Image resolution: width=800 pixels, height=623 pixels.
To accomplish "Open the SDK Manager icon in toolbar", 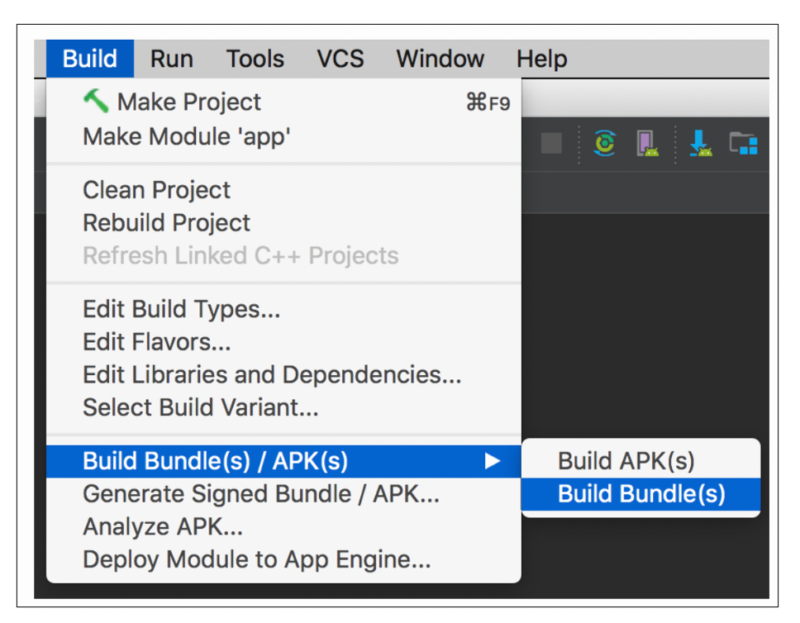I will [703, 142].
